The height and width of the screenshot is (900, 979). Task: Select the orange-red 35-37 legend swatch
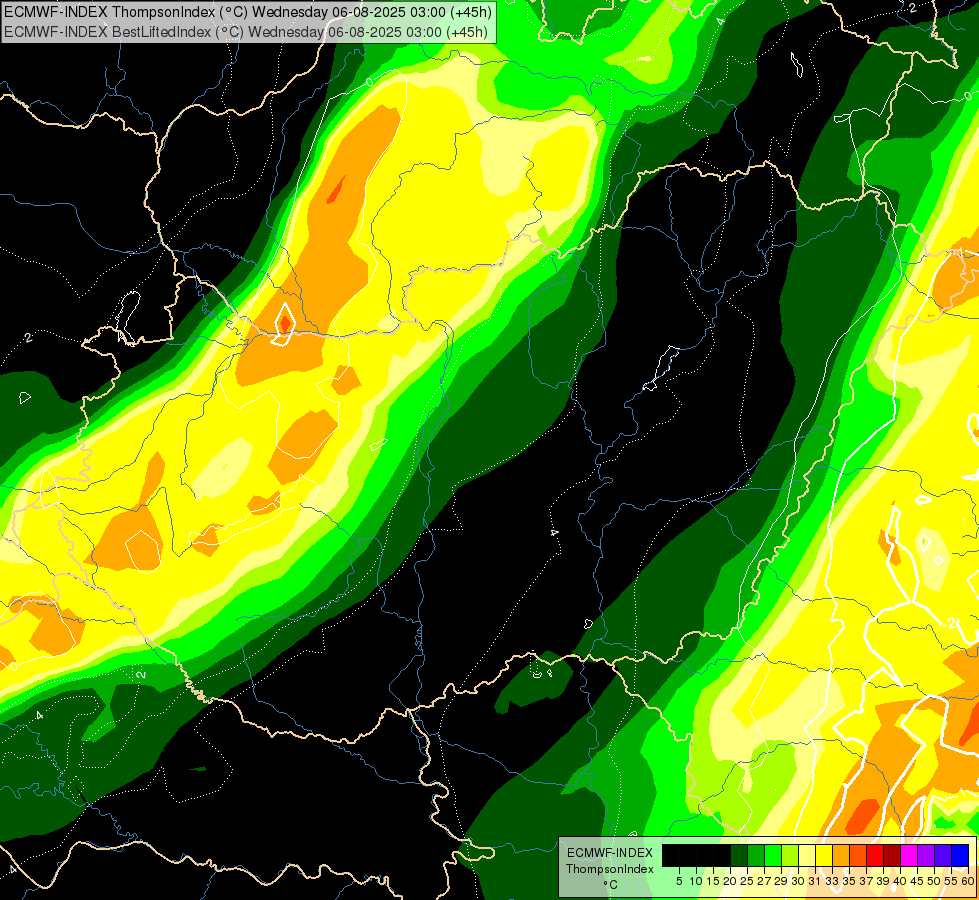[858, 855]
